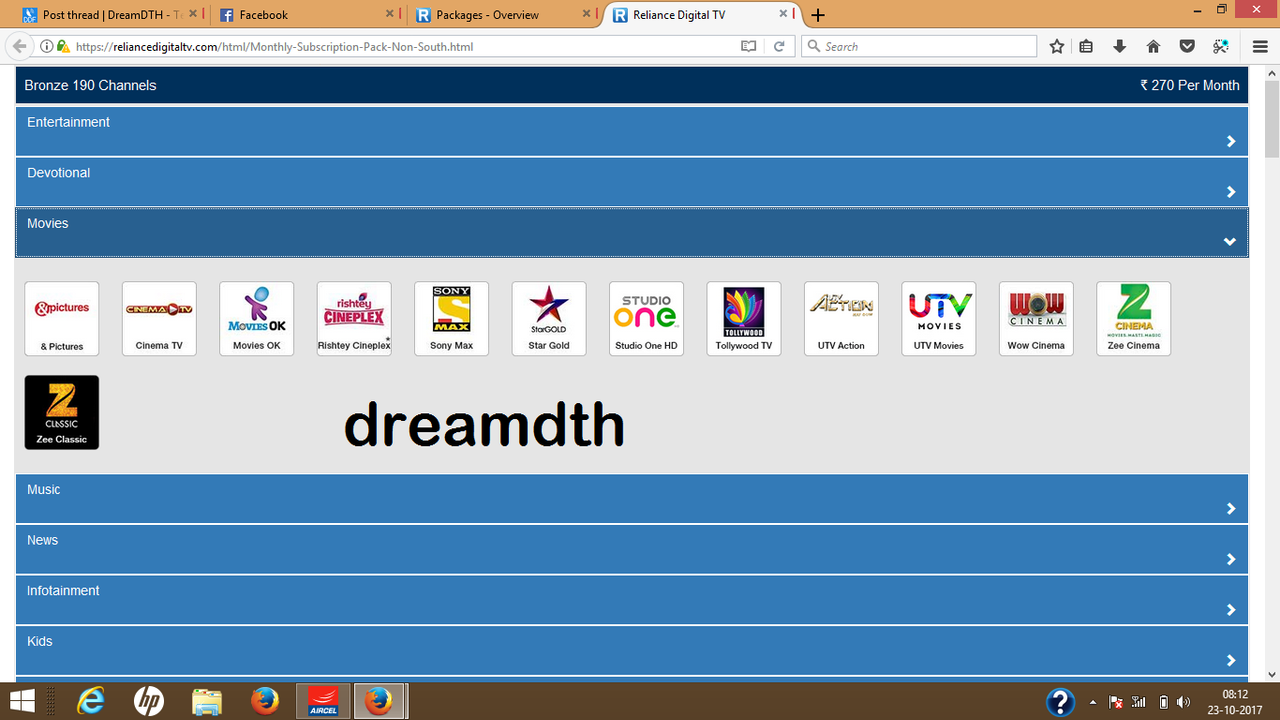Close the Packages - Overview tab

[x=587, y=15]
